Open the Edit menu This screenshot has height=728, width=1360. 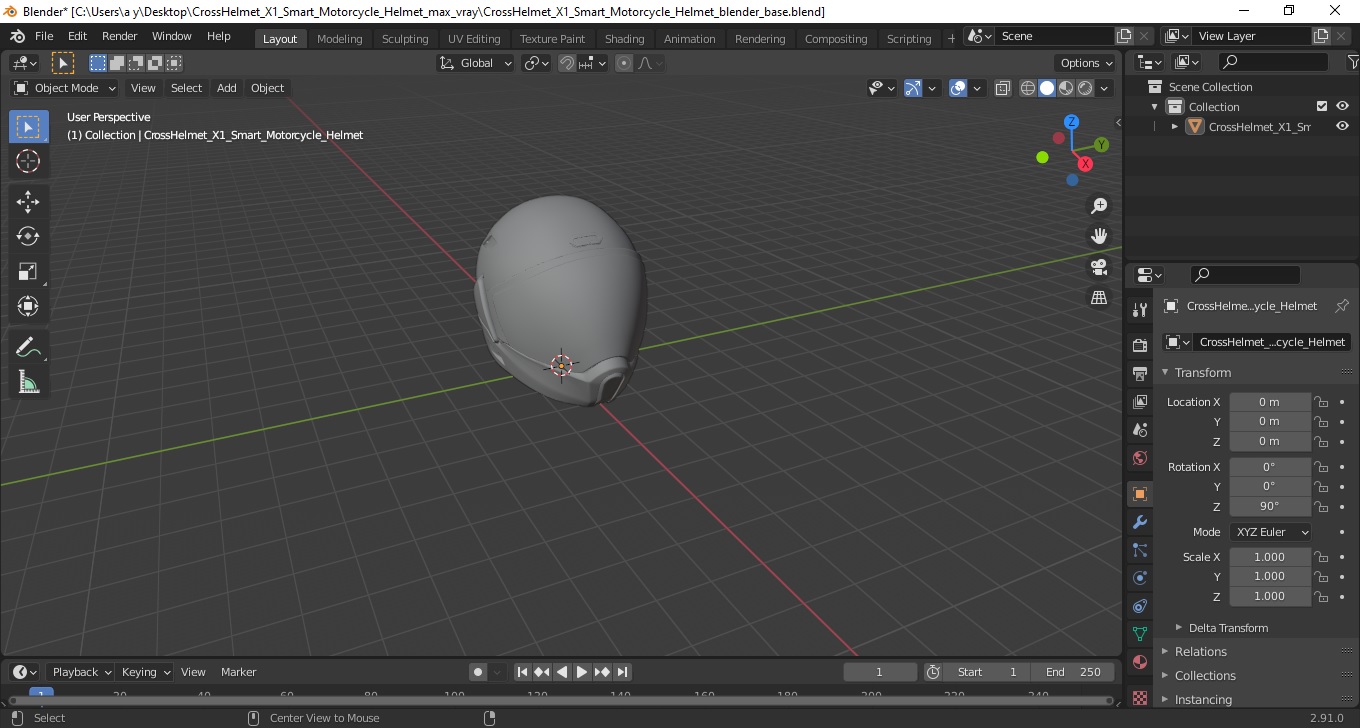pos(78,36)
